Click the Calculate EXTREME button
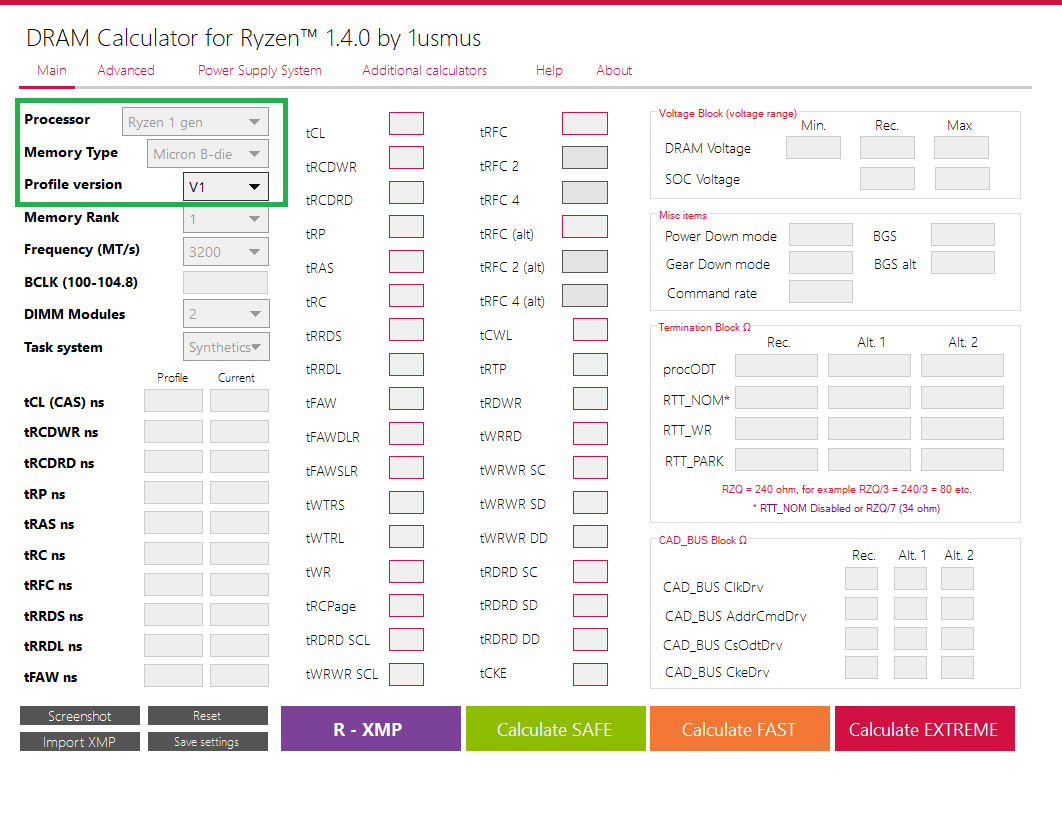The image size is (1062, 825). (925, 729)
